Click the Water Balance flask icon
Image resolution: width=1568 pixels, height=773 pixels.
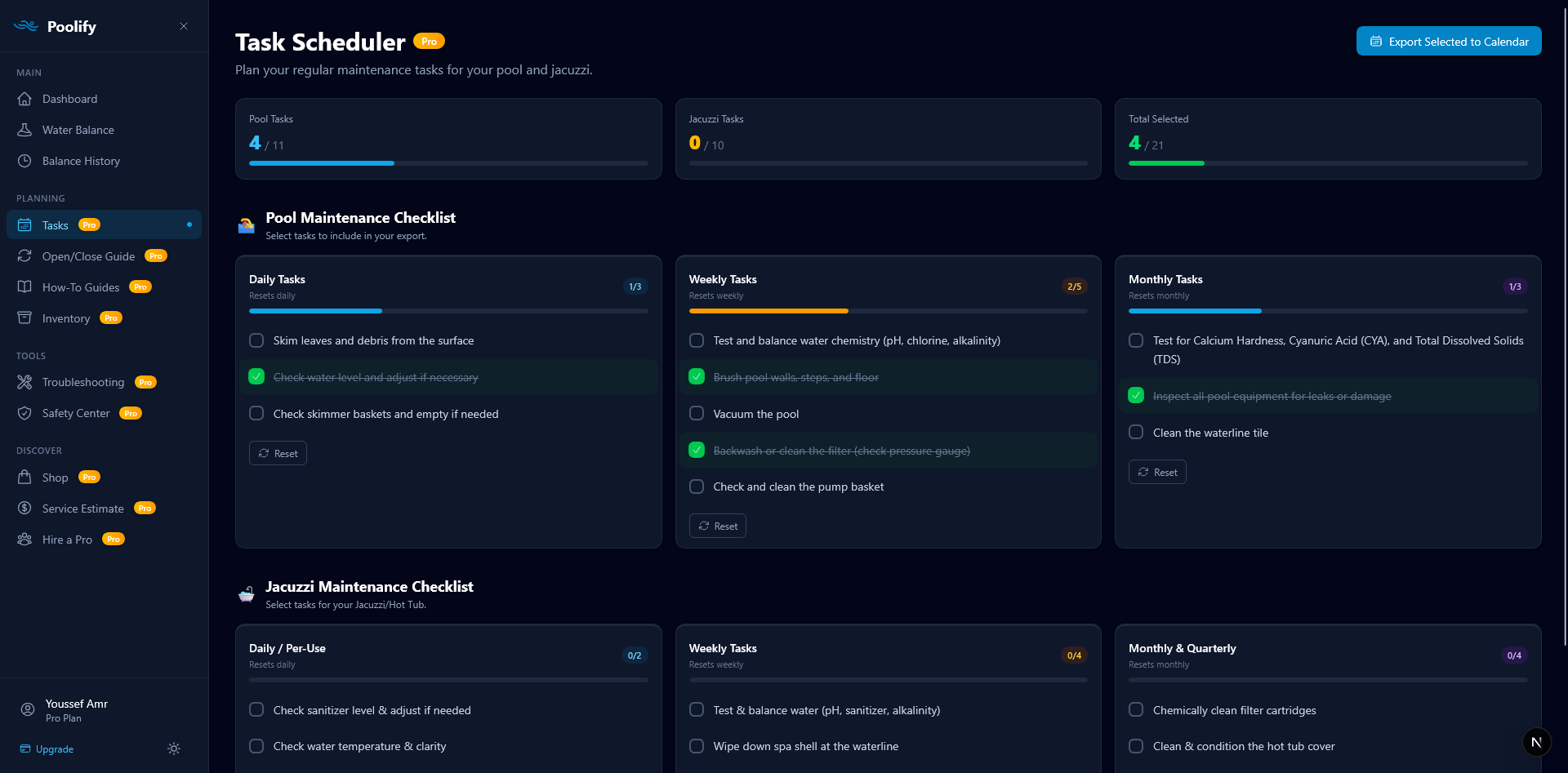(x=24, y=130)
